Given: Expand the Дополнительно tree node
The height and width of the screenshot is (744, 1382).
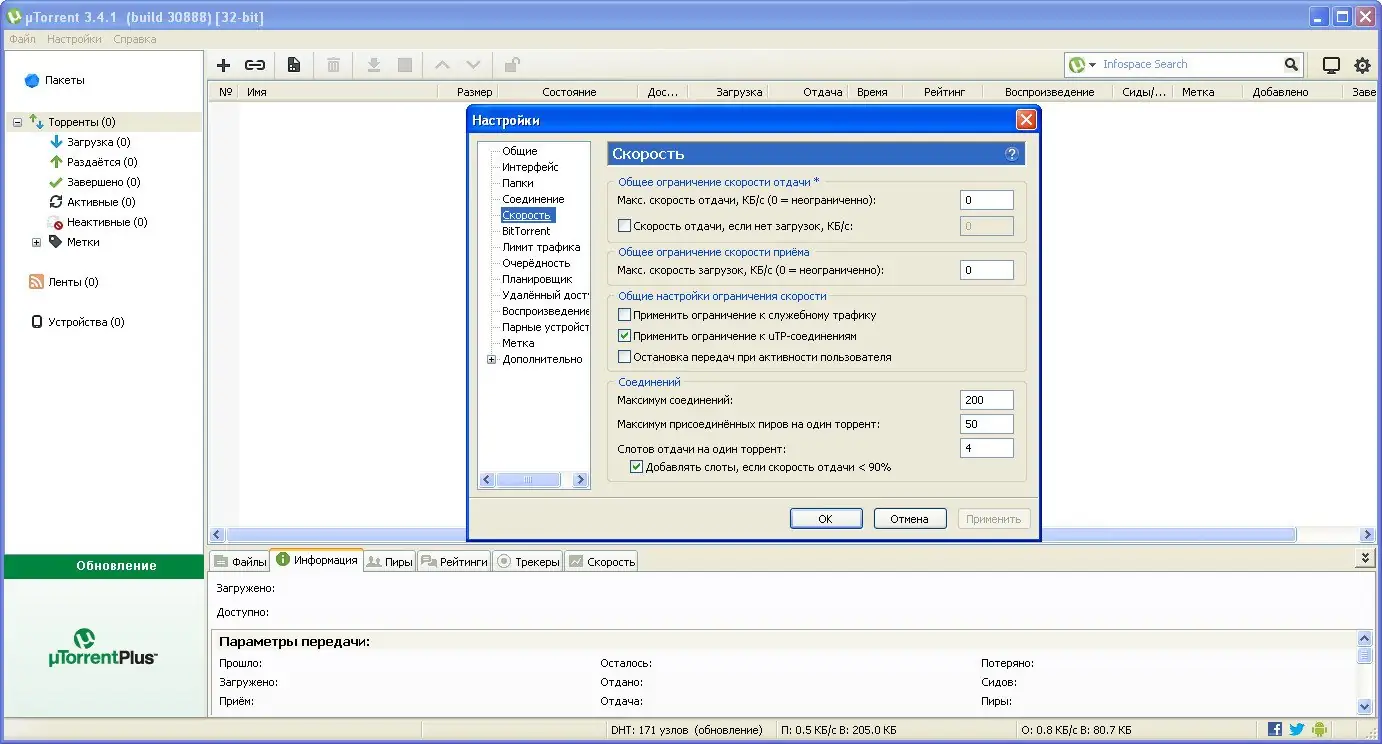Looking at the screenshot, I should (x=491, y=360).
